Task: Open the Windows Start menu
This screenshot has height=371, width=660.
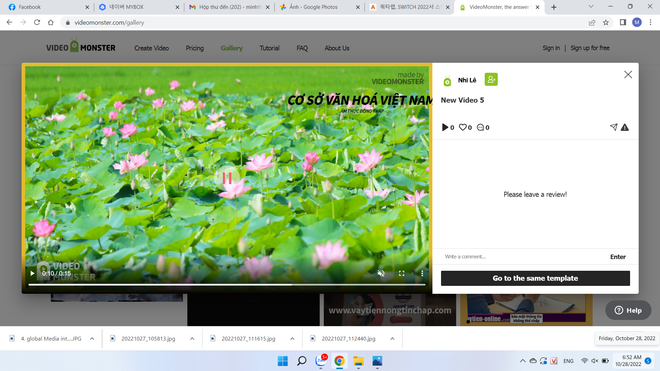Action: (x=282, y=361)
